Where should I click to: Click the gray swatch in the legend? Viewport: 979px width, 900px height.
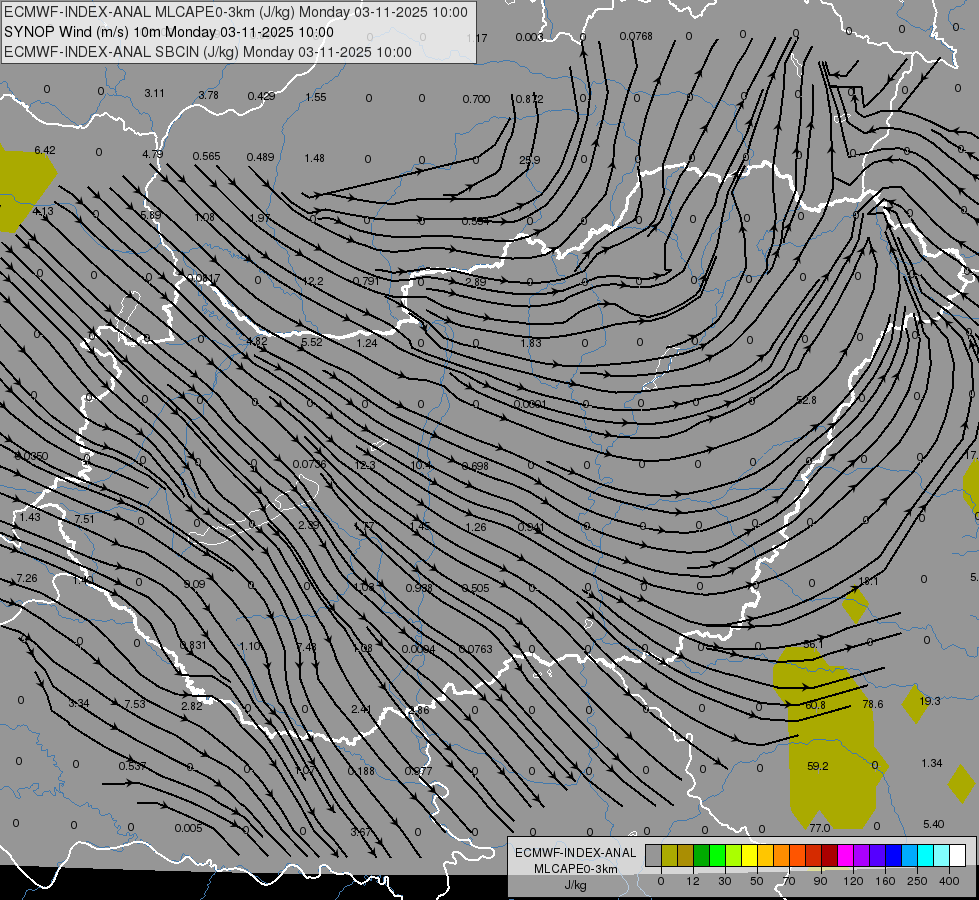point(654,856)
